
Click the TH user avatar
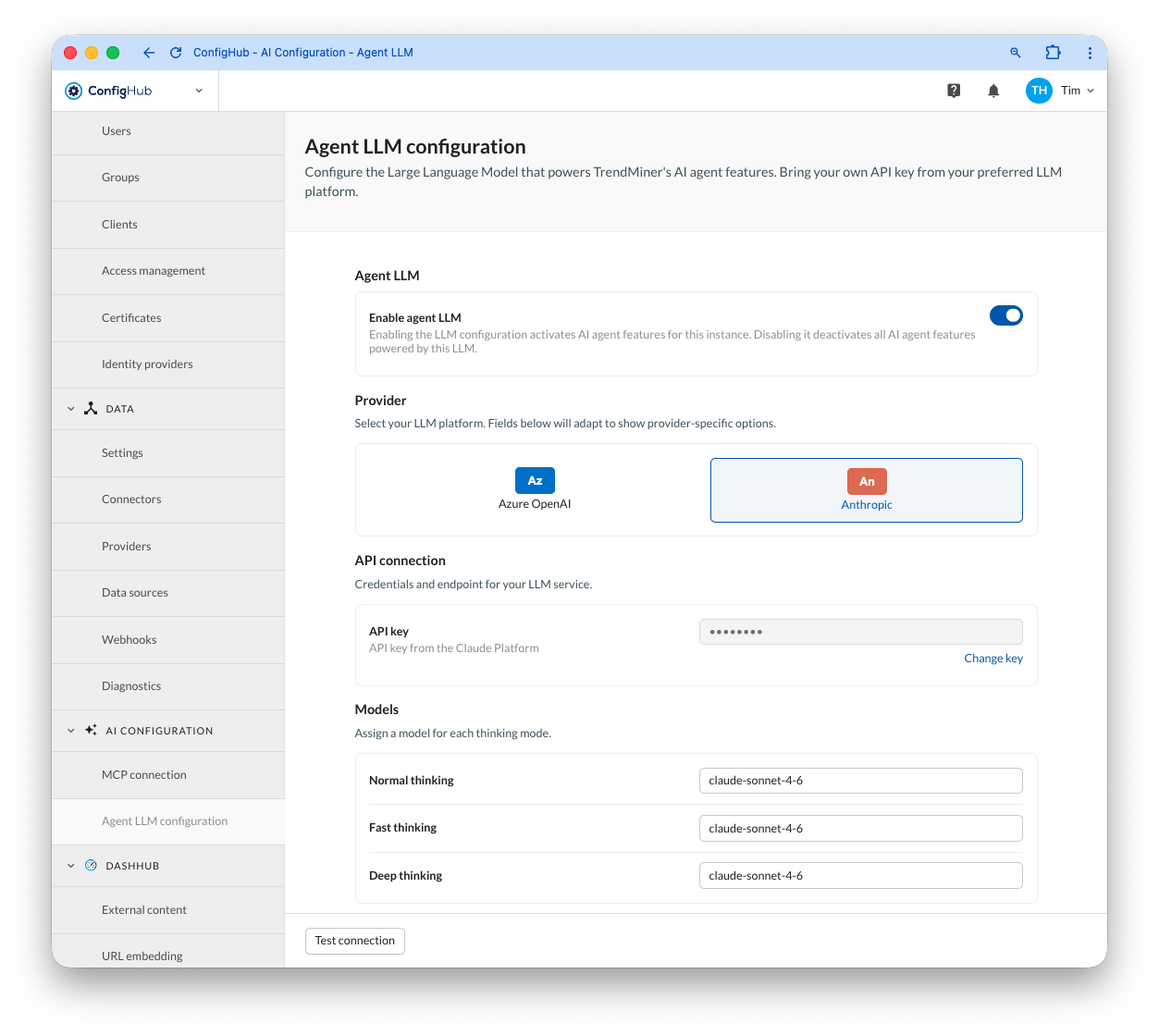click(1039, 91)
